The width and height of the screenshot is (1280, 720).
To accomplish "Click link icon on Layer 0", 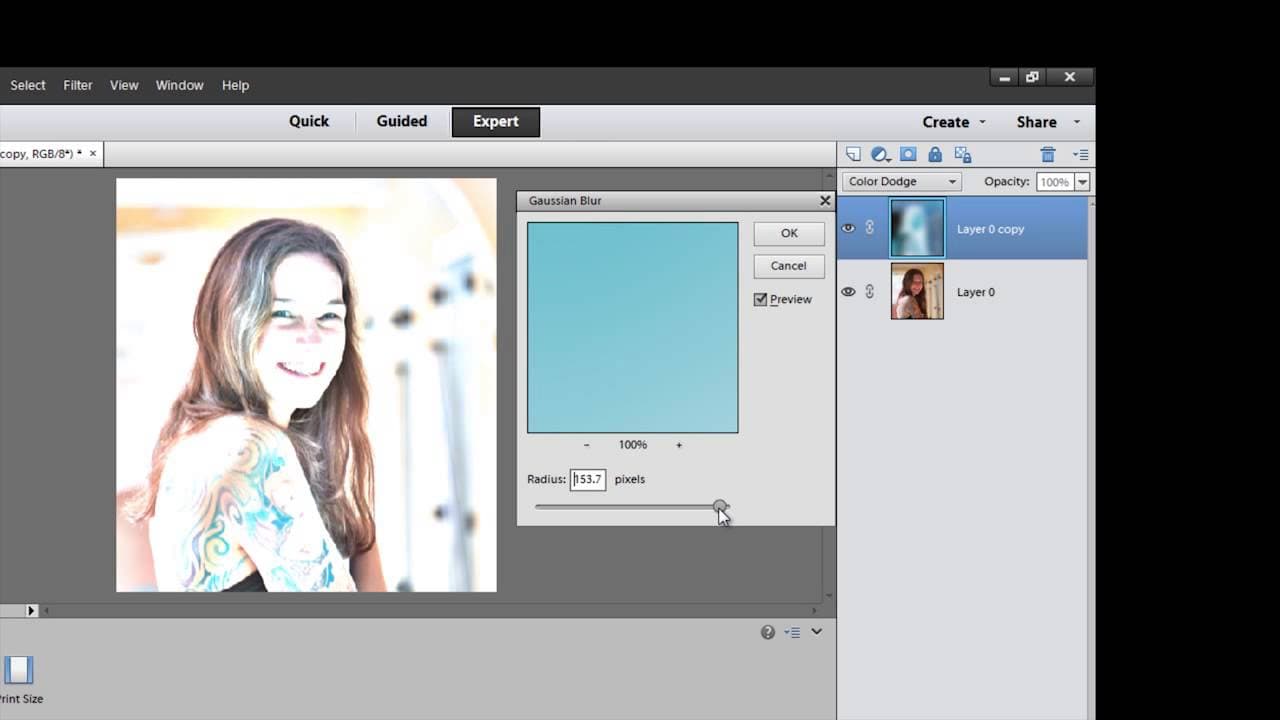I will coord(870,291).
